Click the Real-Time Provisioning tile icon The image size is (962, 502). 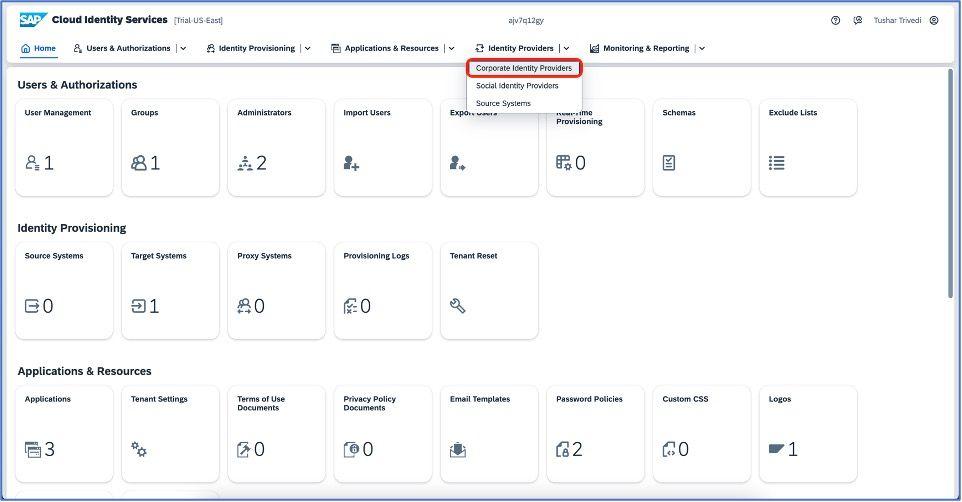point(564,163)
